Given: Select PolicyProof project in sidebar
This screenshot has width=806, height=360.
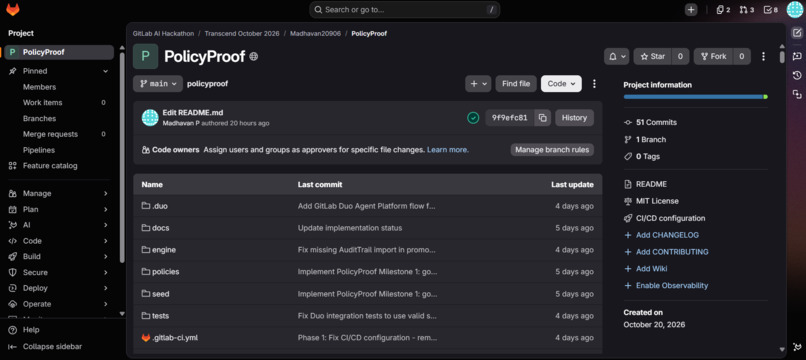Looking at the screenshot, I should [59, 52].
